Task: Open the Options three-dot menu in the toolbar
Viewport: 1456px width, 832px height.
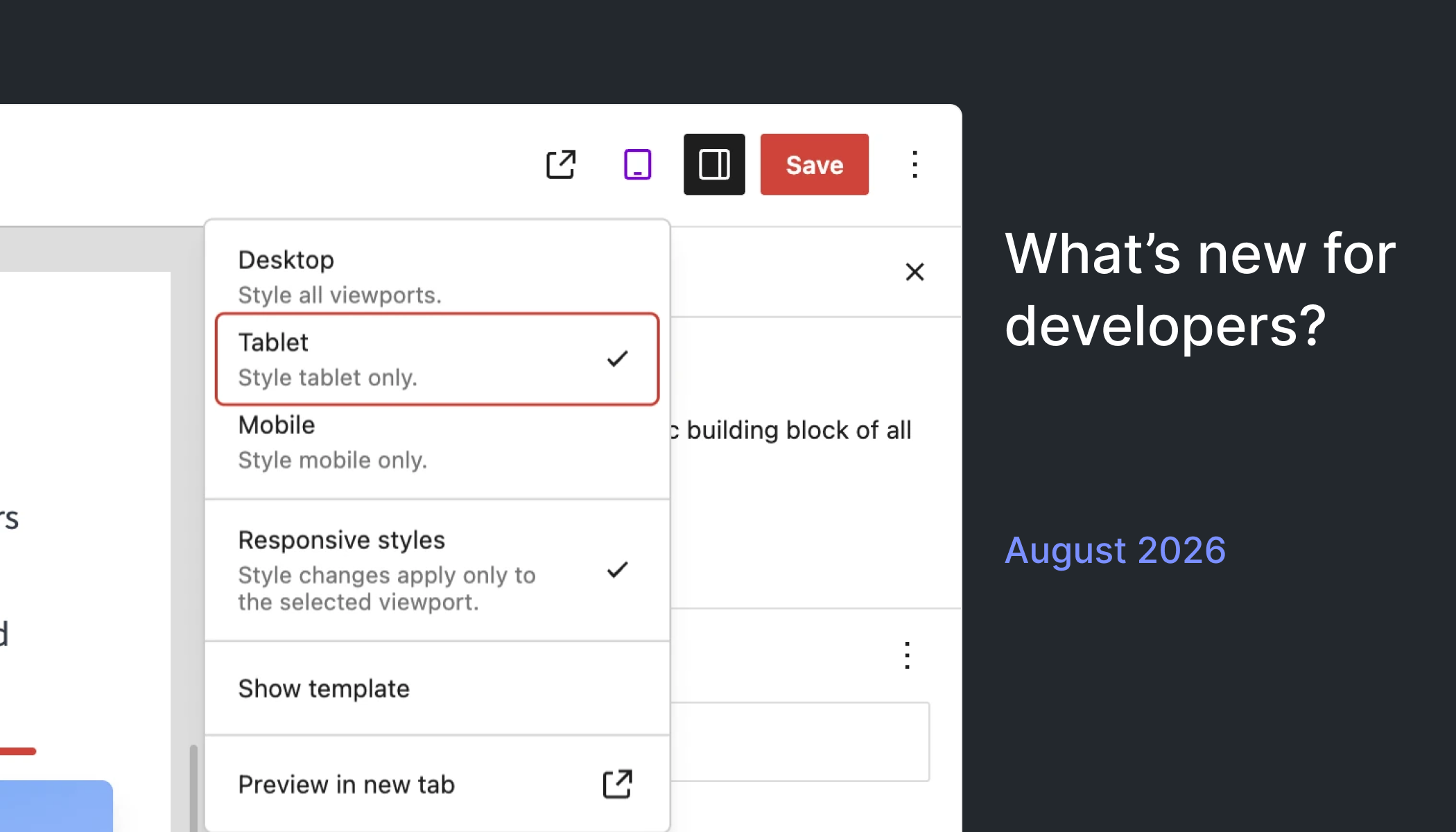Action: click(915, 165)
